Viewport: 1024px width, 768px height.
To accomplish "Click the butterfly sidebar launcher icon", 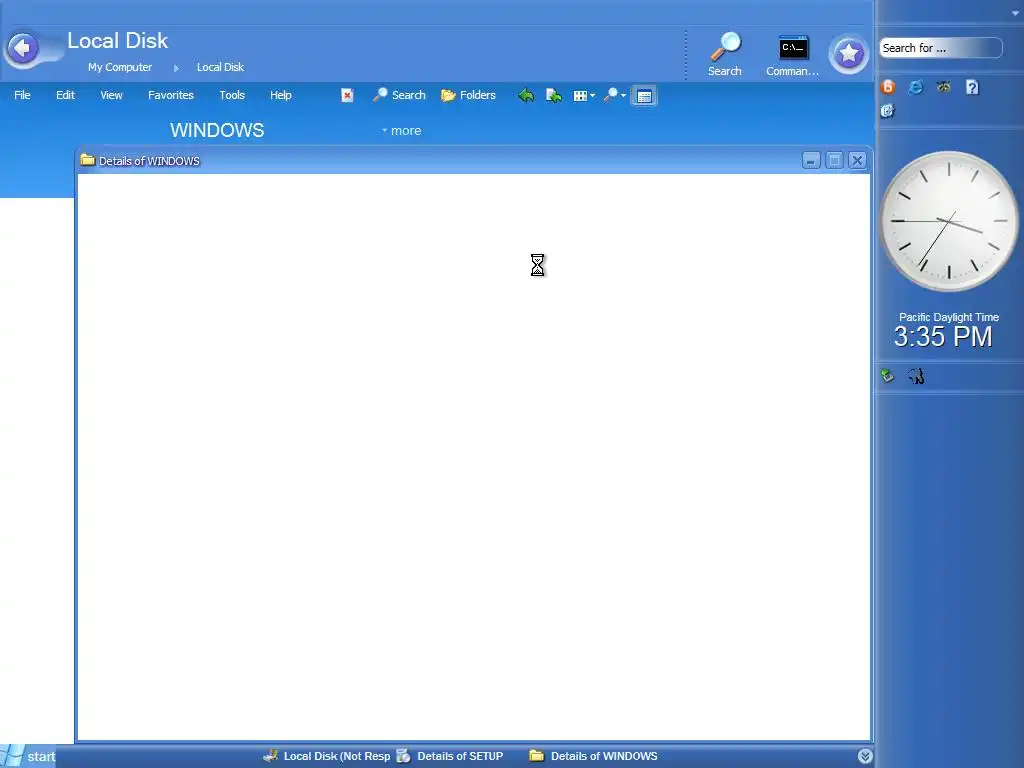I will coord(944,87).
